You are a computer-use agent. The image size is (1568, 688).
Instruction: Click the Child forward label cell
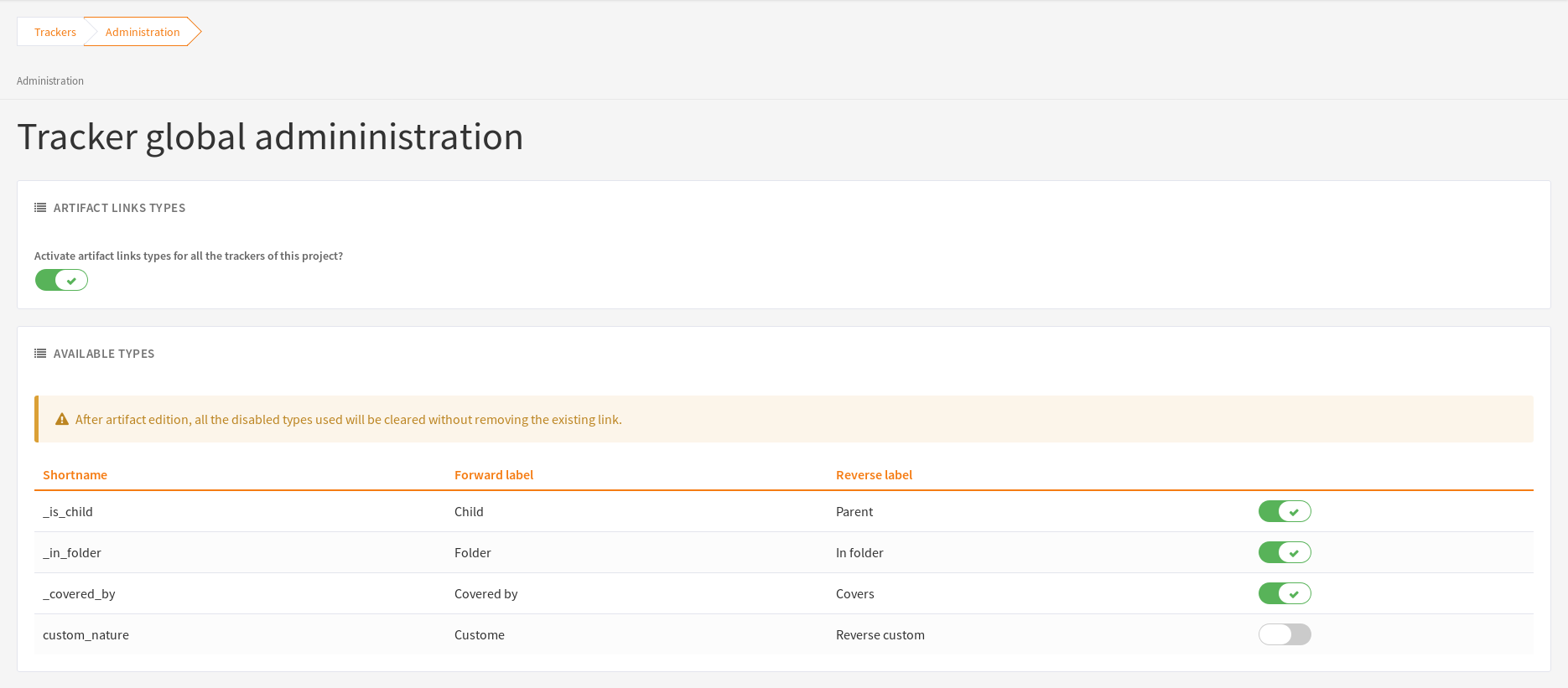[x=469, y=512]
